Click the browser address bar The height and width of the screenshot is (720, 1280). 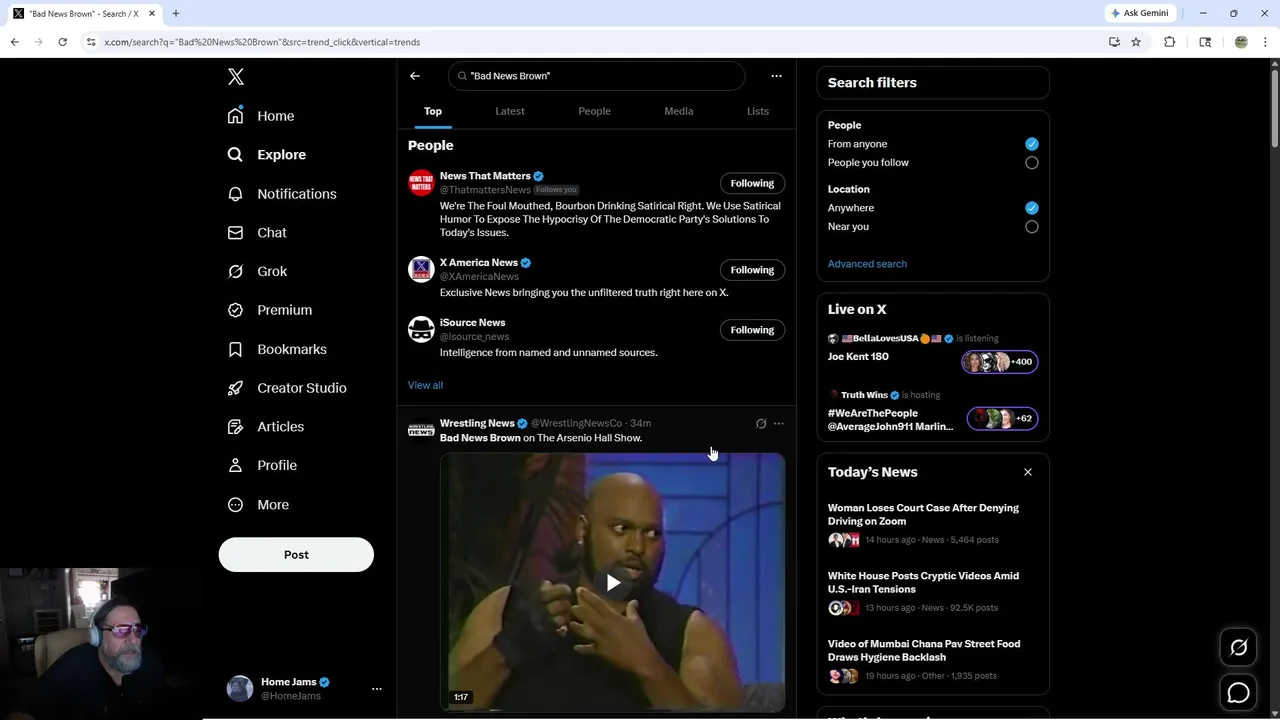click(590, 42)
